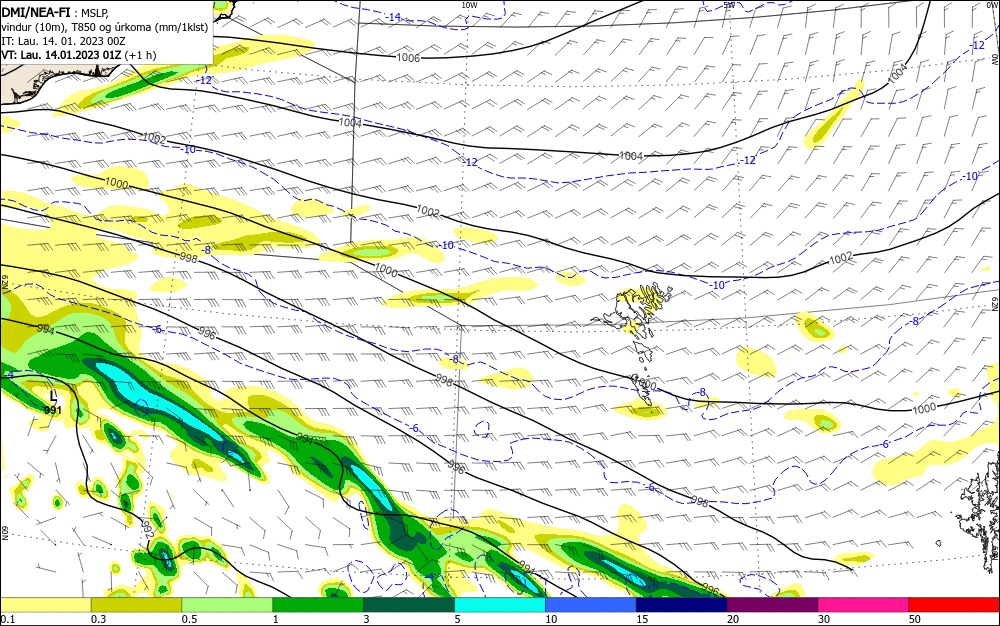Click the 1006 isobar label
The height and width of the screenshot is (626, 1000).
(x=408, y=58)
